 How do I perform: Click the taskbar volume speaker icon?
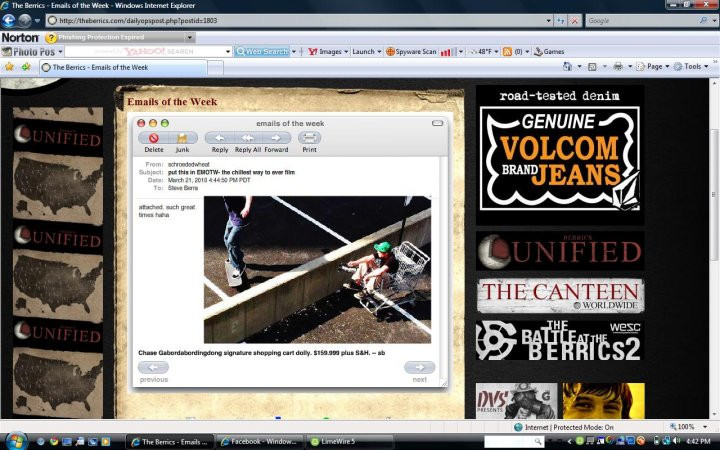click(676, 441)
